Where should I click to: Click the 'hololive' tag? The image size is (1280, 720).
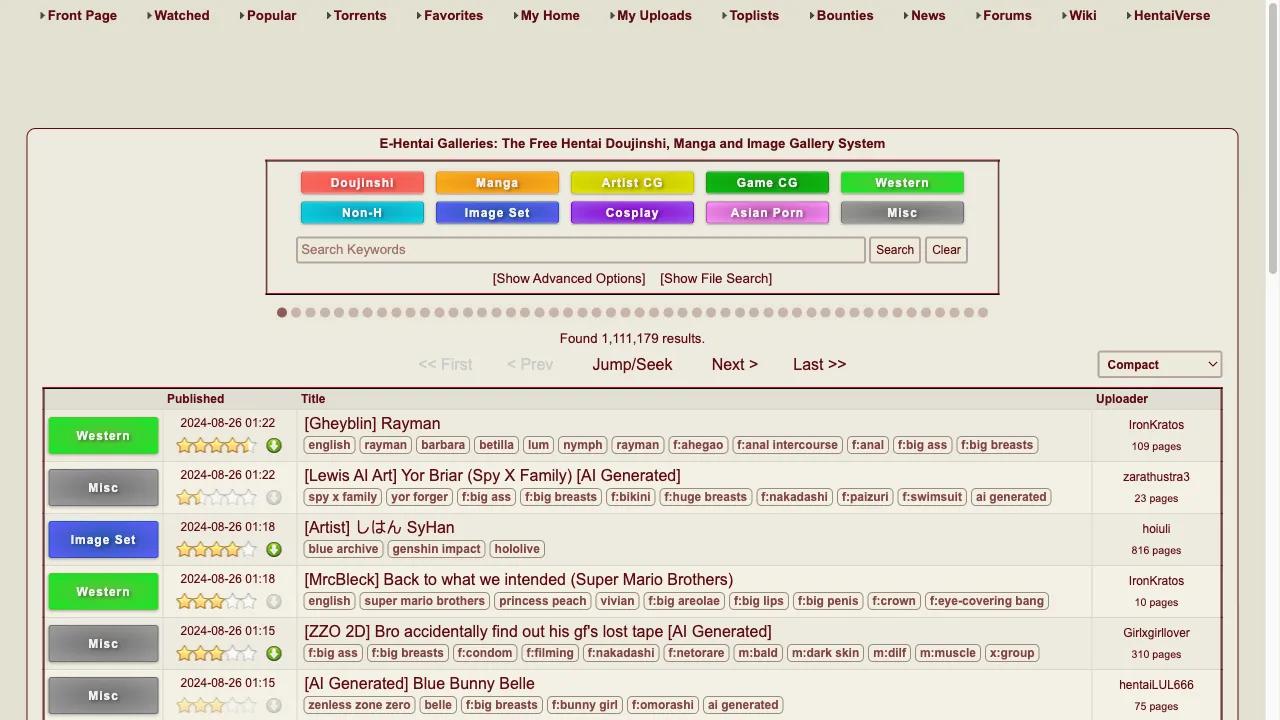coord(517,549)
